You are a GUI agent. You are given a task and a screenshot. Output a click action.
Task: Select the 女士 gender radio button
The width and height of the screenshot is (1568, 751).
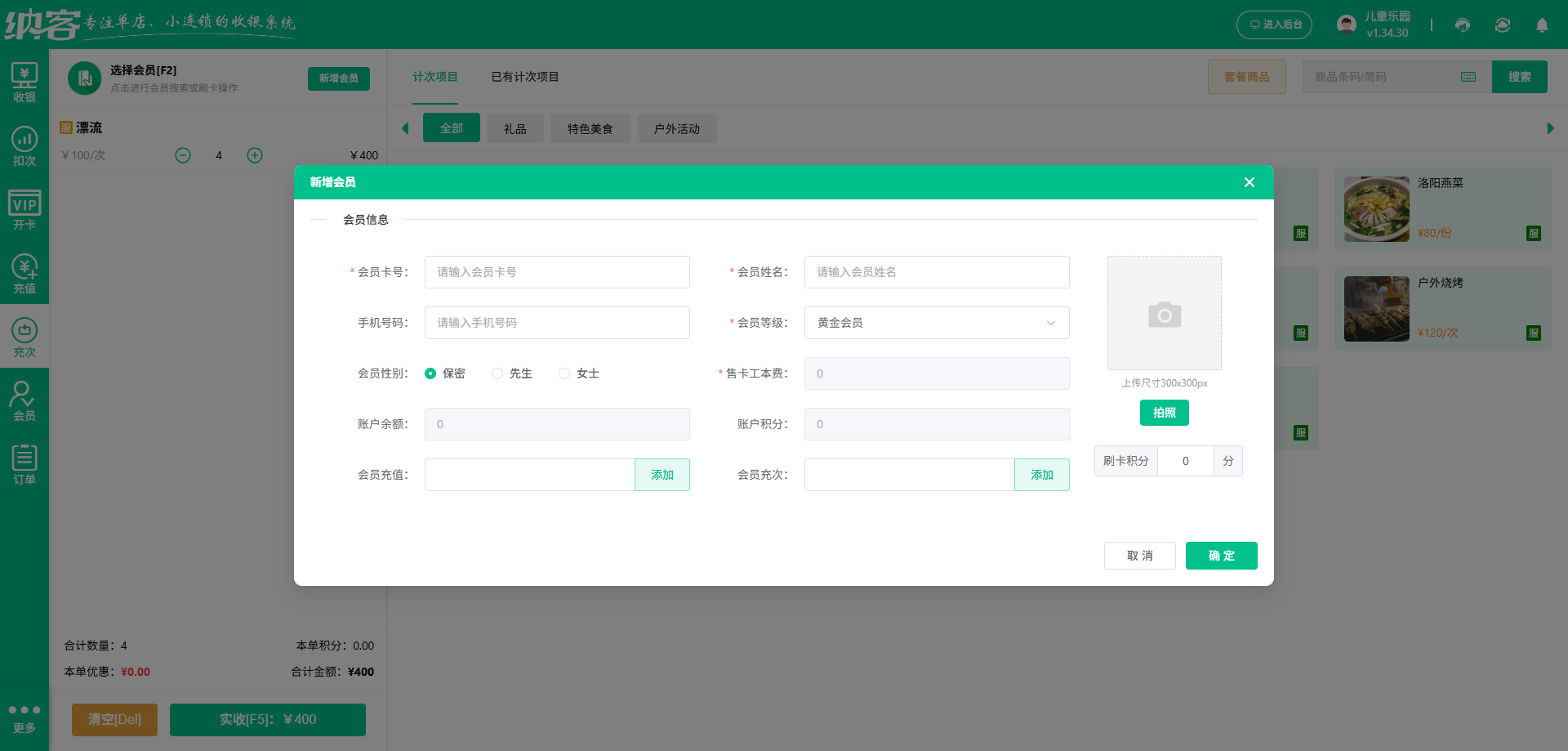[564, 373]
